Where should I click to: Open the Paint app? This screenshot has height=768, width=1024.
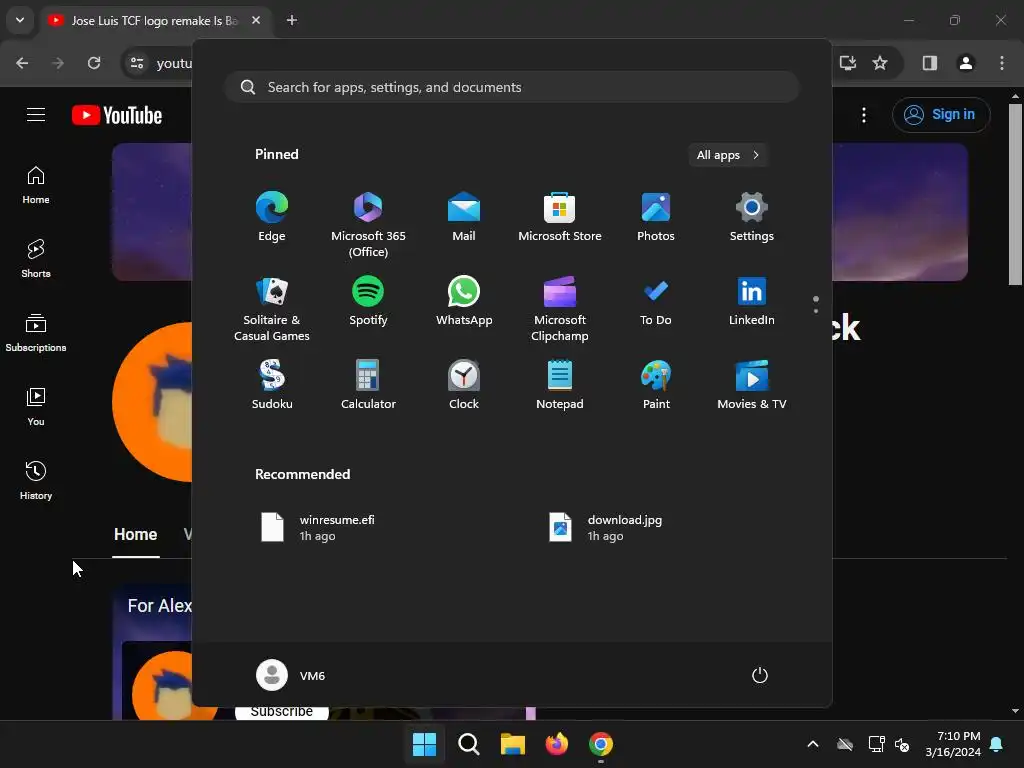click(x=656, y=385)
